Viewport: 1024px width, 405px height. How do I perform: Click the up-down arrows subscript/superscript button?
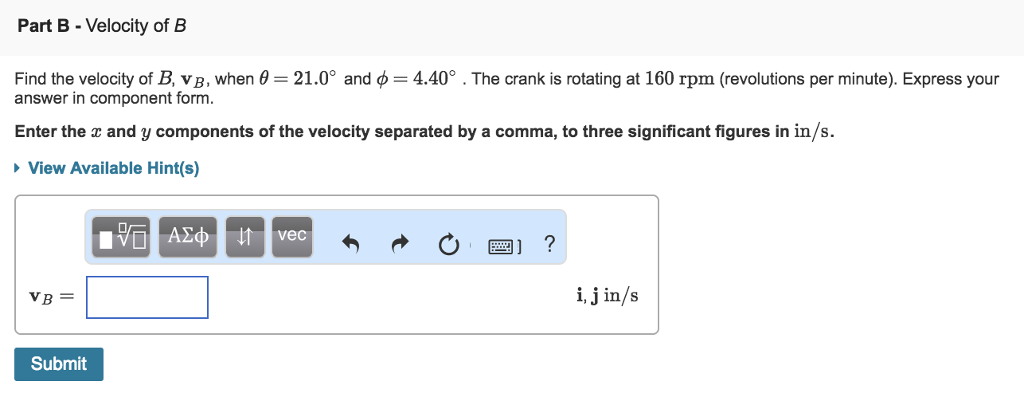[245, 237]
